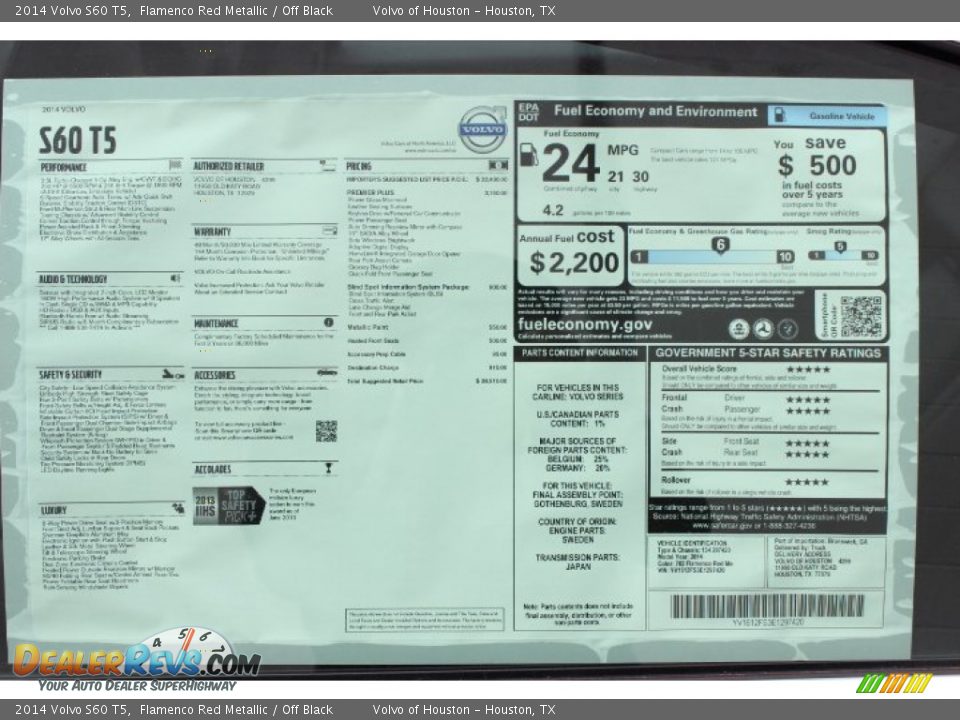The height and width of the screenshot is (720, 960).
Task: Click the large S60 T5 model title
Action: [78, 139]
